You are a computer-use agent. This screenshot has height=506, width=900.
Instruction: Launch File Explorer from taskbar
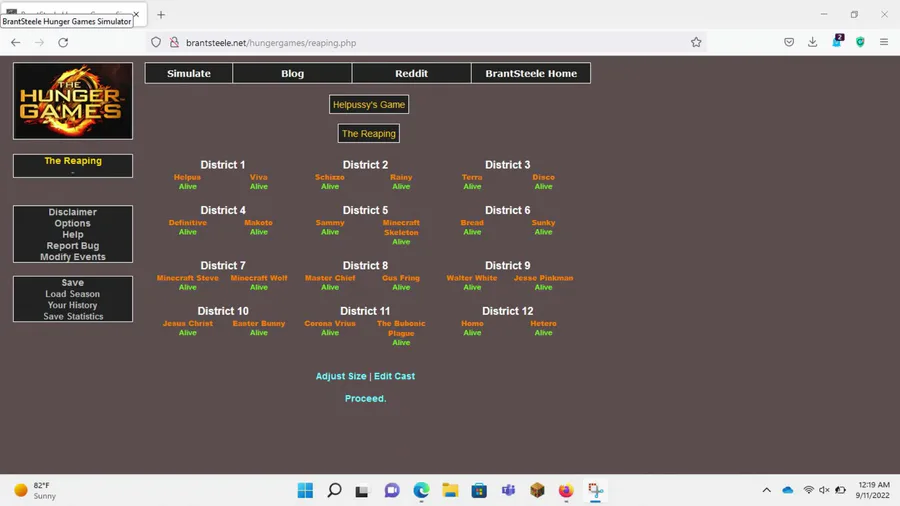(450, 490)
